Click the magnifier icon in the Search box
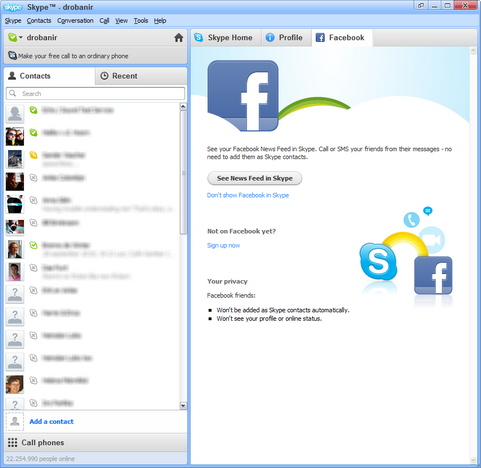The image size is (481, 468). point(13,93)
